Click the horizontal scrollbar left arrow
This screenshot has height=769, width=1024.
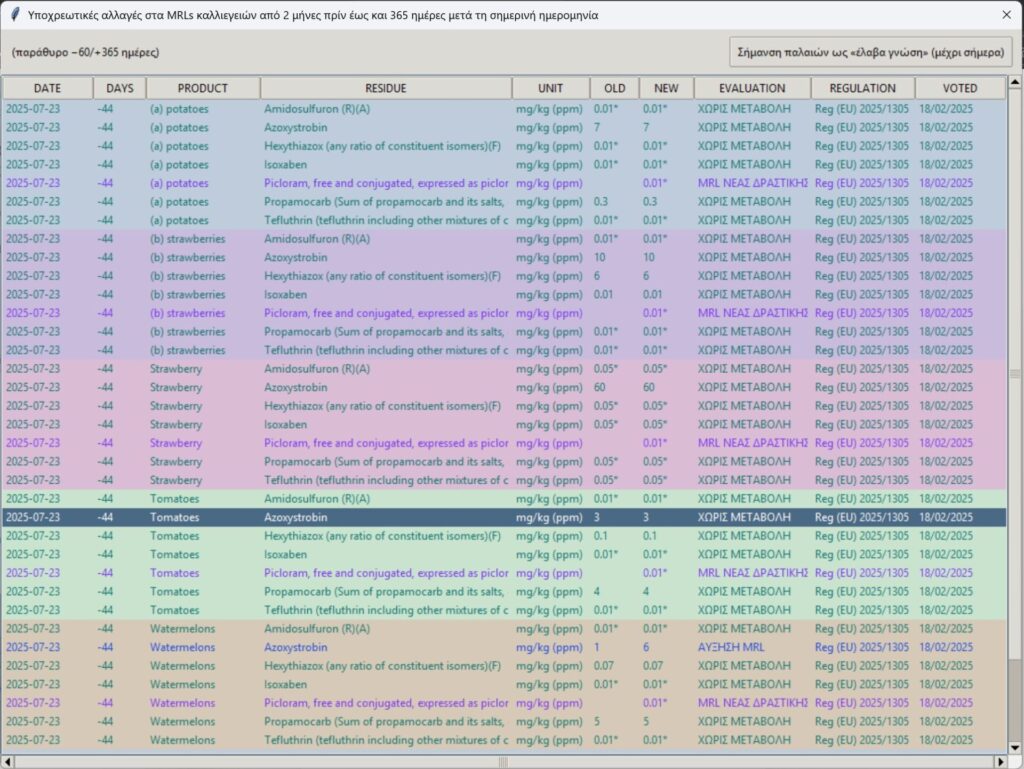coord(8,762)
